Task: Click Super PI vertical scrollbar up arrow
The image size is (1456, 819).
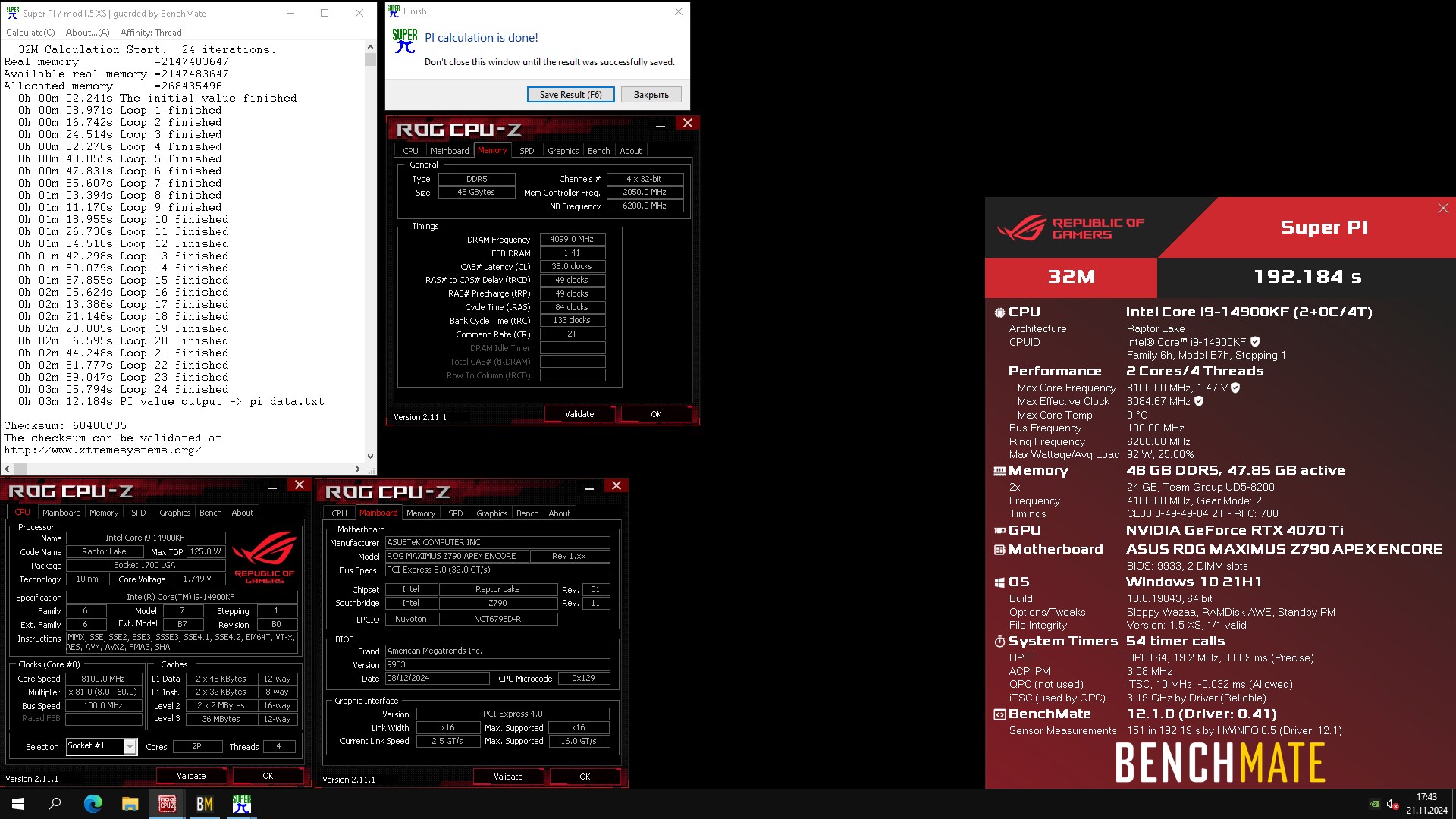Action: coord(370,46)
